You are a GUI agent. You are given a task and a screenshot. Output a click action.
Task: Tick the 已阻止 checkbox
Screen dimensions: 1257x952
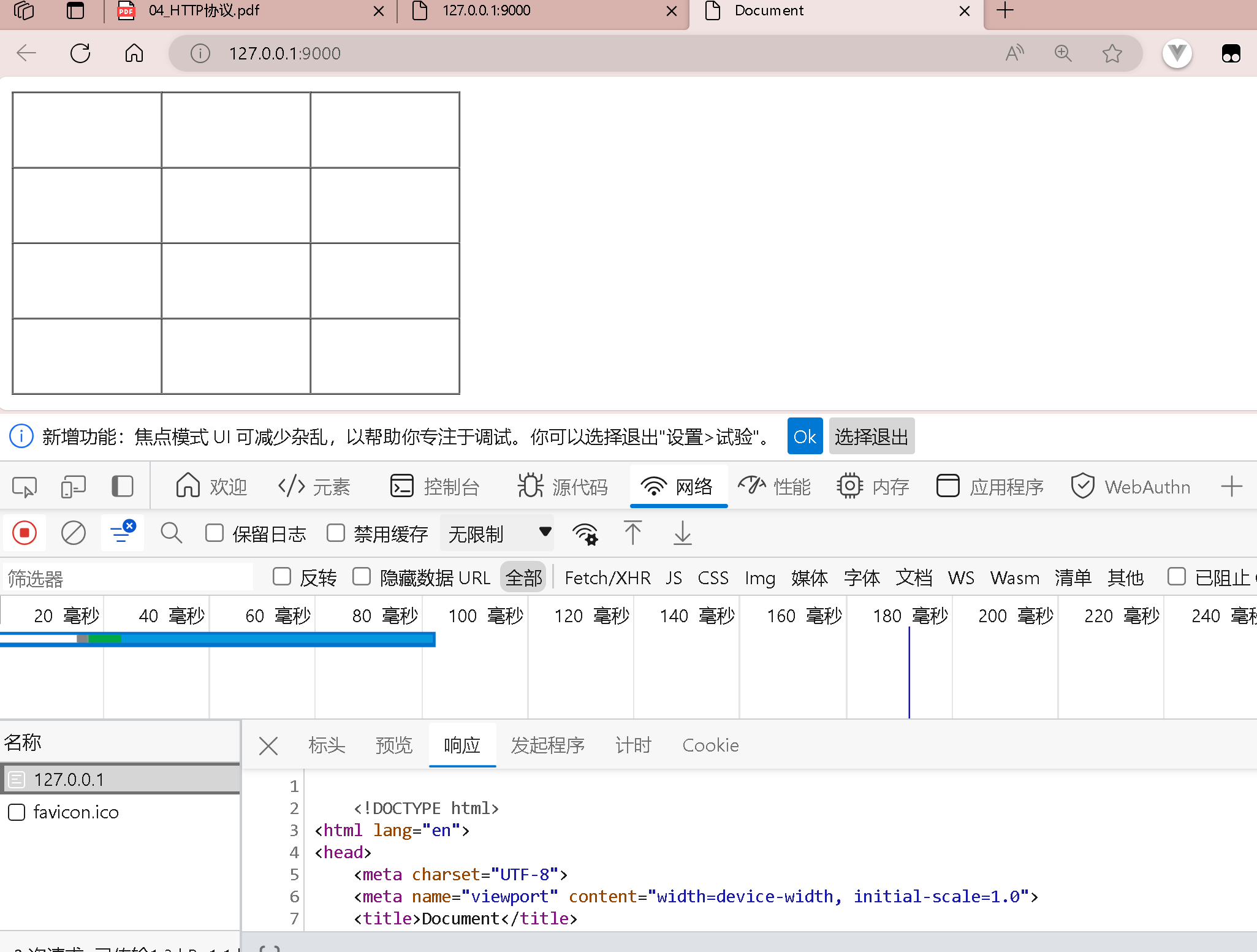tap(1177, 576)
